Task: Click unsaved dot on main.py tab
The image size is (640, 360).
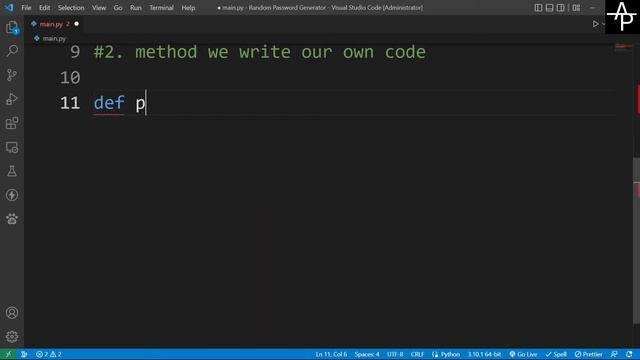Action: [76, 24]
